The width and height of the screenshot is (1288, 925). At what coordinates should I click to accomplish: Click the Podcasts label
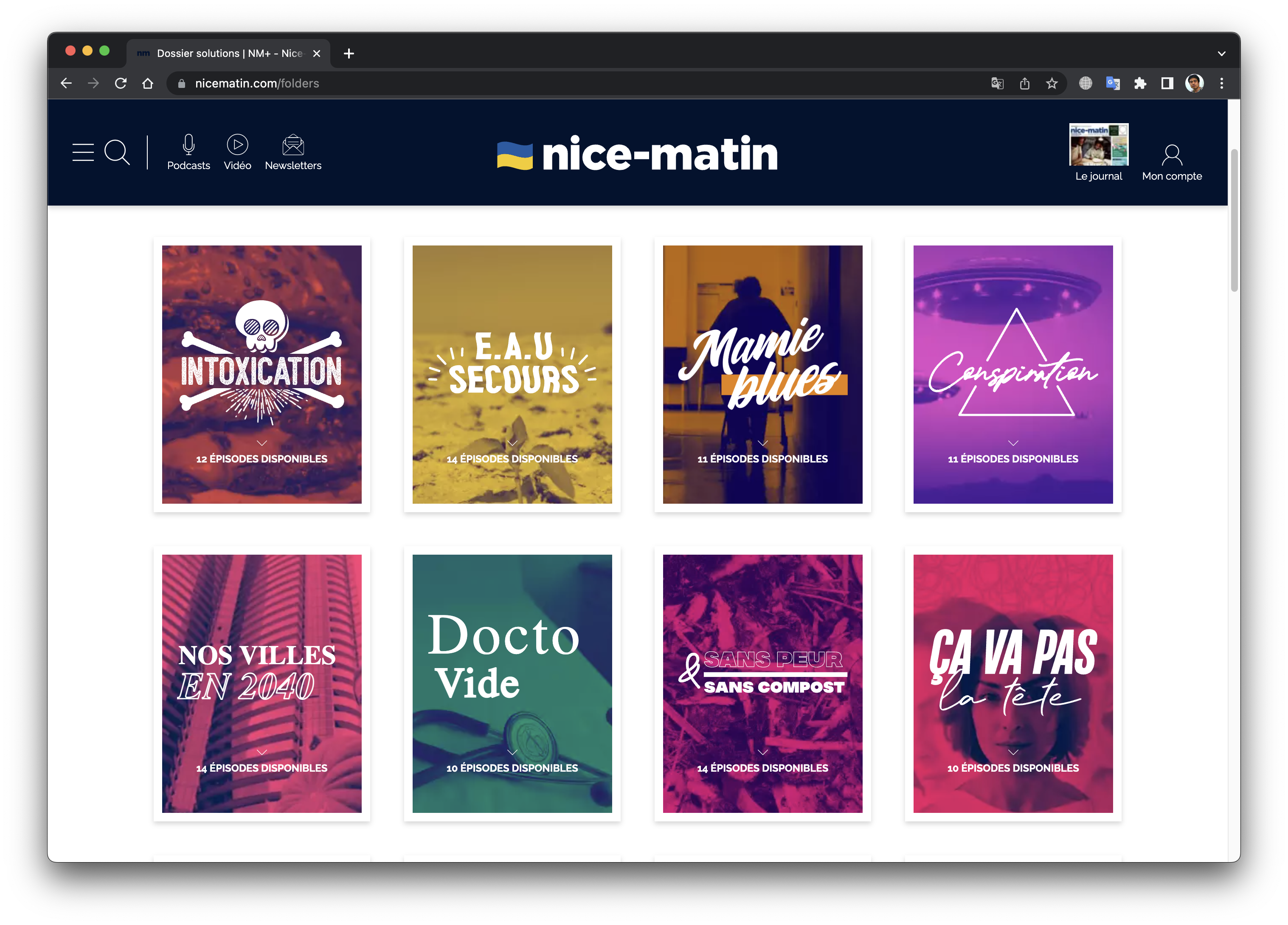click(x=188, y=165)
